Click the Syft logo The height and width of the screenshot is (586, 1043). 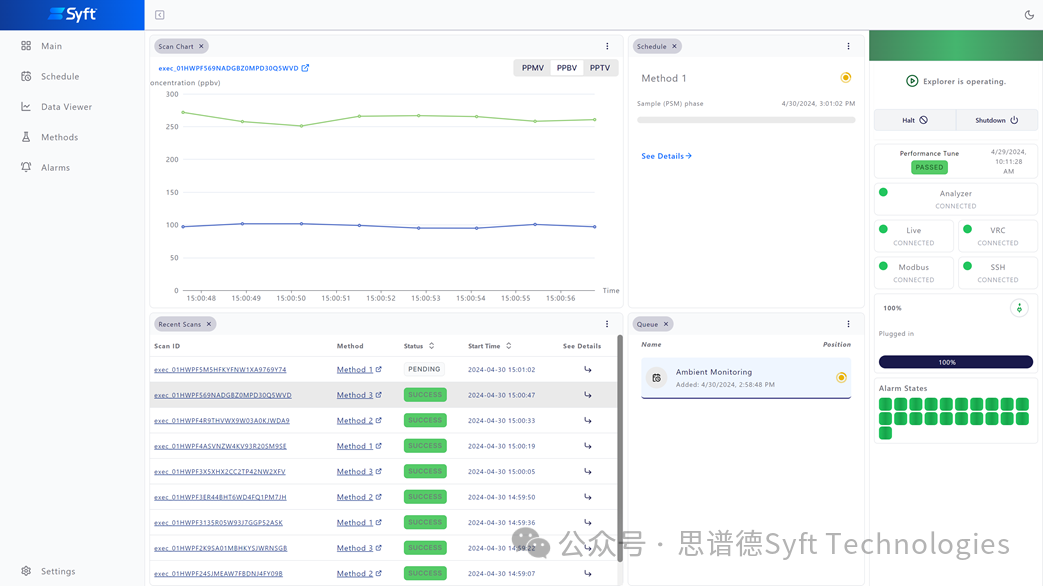pyautogui.click(x=73, y=14)
